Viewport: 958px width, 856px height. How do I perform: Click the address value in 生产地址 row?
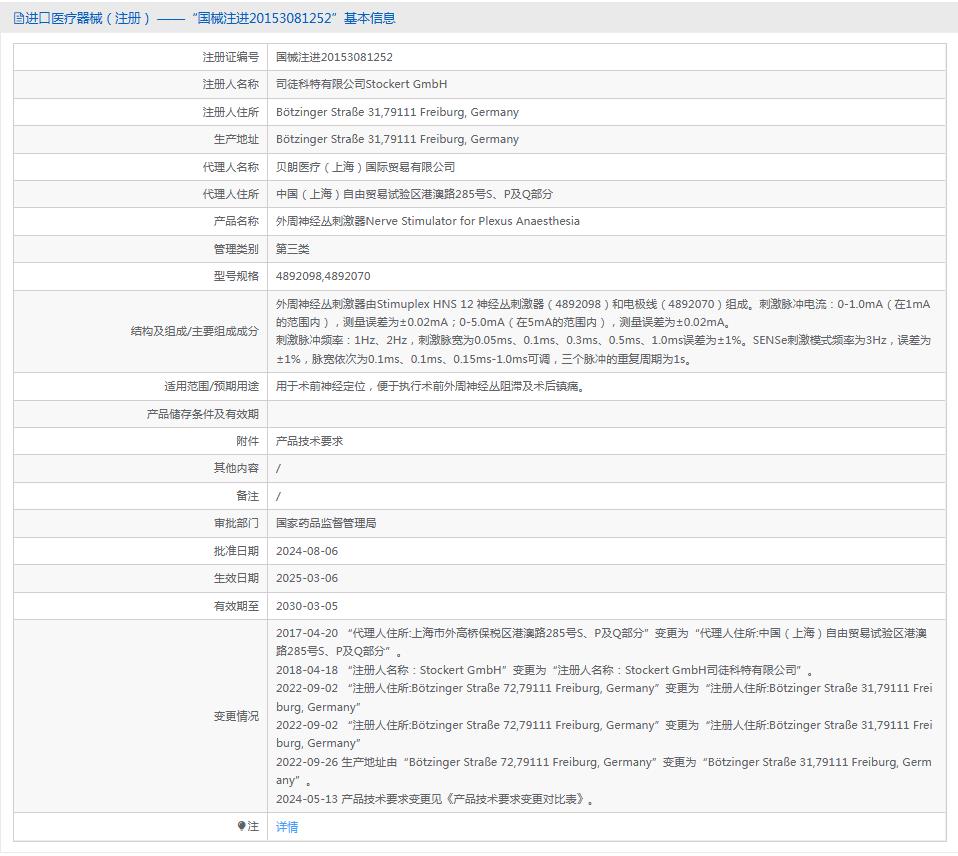pyautogui.click(x=397, y=139)
